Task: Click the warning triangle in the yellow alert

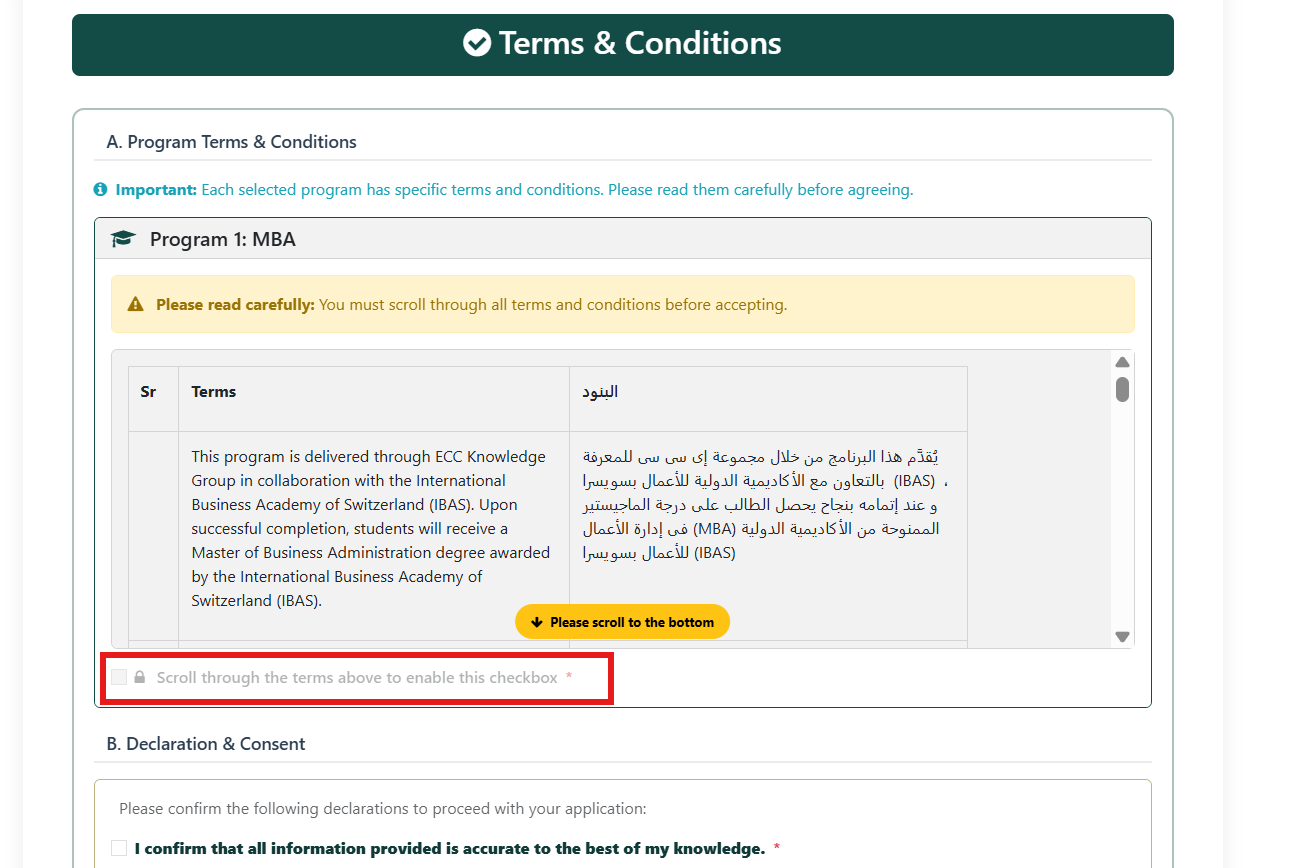Action: (136, 305)
